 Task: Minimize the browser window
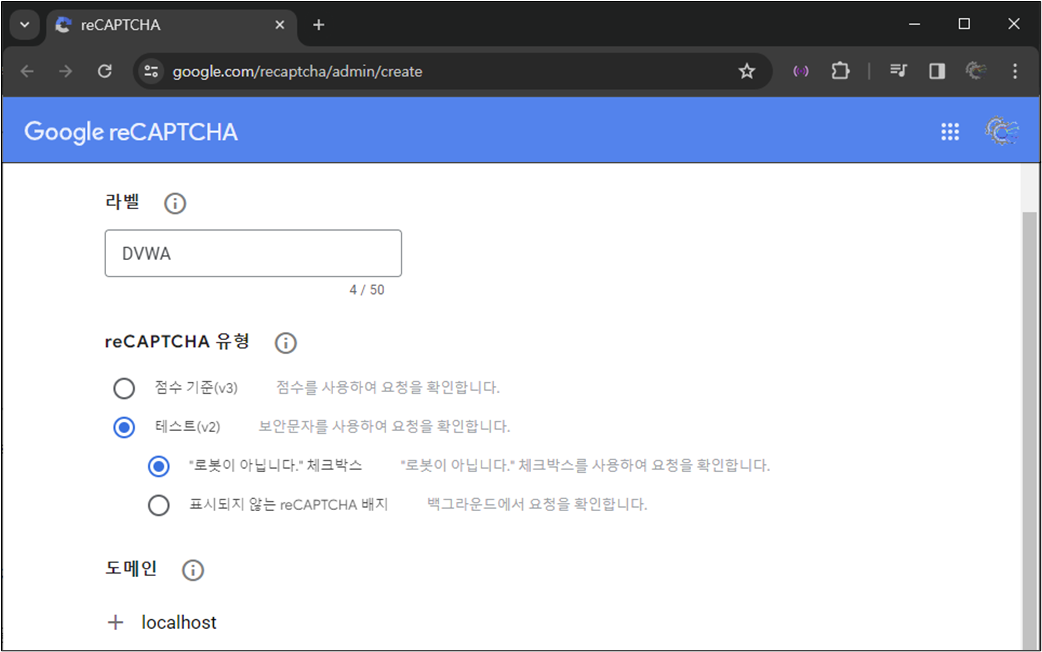click(914, 25)
